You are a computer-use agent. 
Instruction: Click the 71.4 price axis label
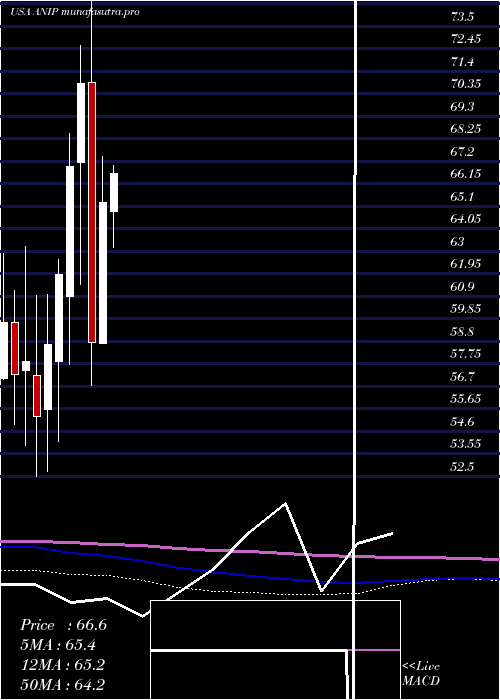point(462,62)
